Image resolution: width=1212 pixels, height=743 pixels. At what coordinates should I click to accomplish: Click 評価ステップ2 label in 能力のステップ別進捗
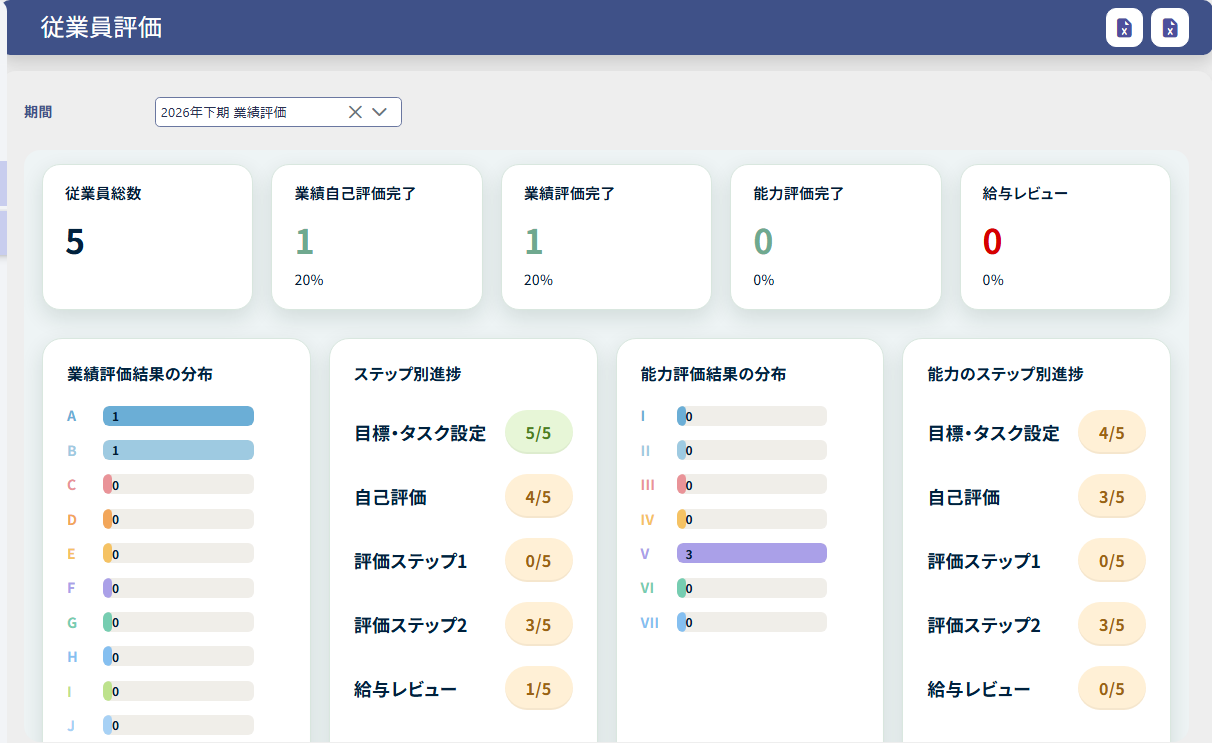984,625
